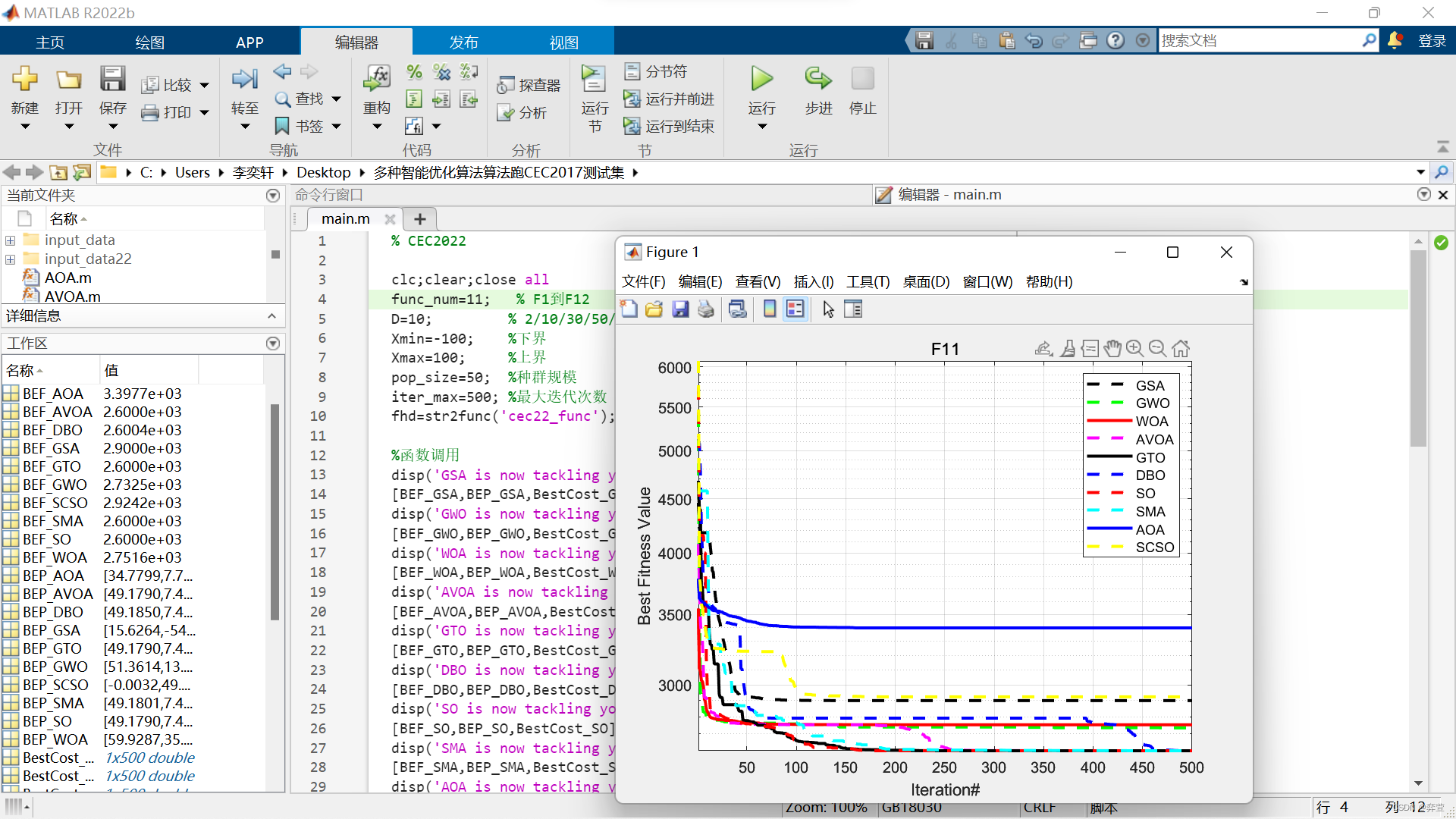
Task: Click Figure toolbar New Figure icon
Action: [629, 309]
